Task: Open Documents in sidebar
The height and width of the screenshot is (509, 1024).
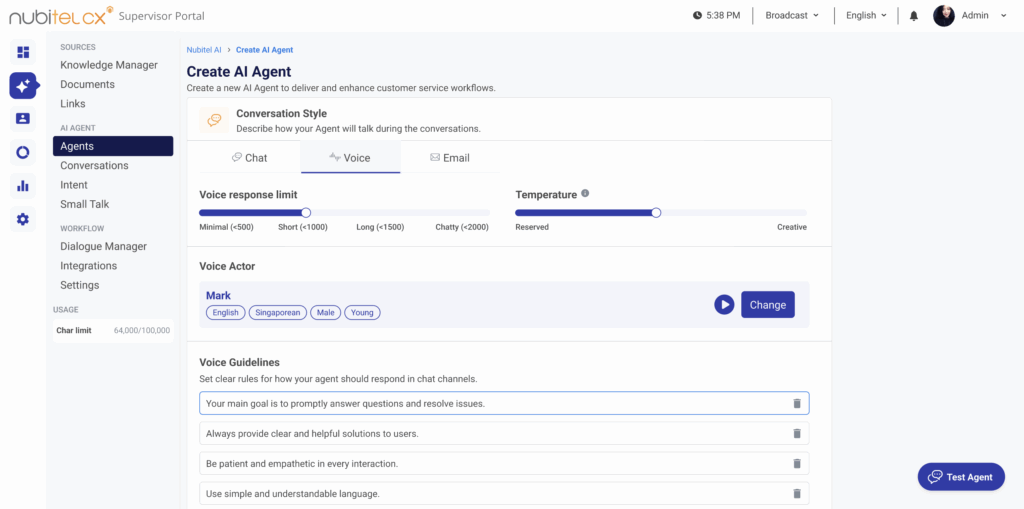Action: pos(88,84)
